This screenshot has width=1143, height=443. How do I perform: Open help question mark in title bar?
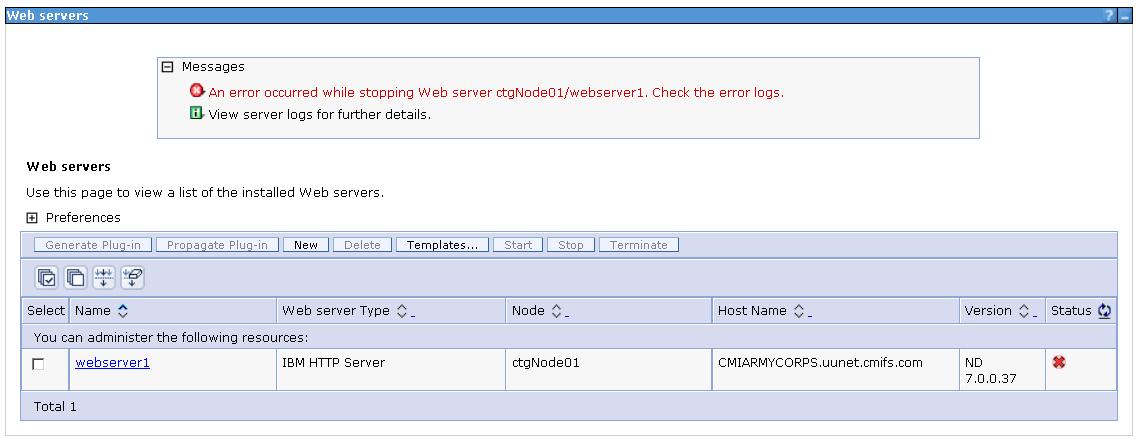1109,16
